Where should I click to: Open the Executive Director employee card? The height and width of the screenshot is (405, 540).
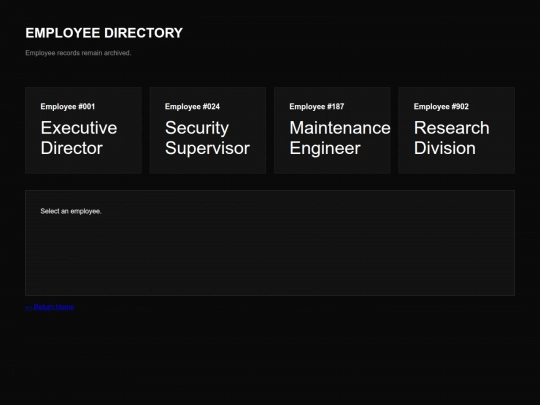[83, 131]
